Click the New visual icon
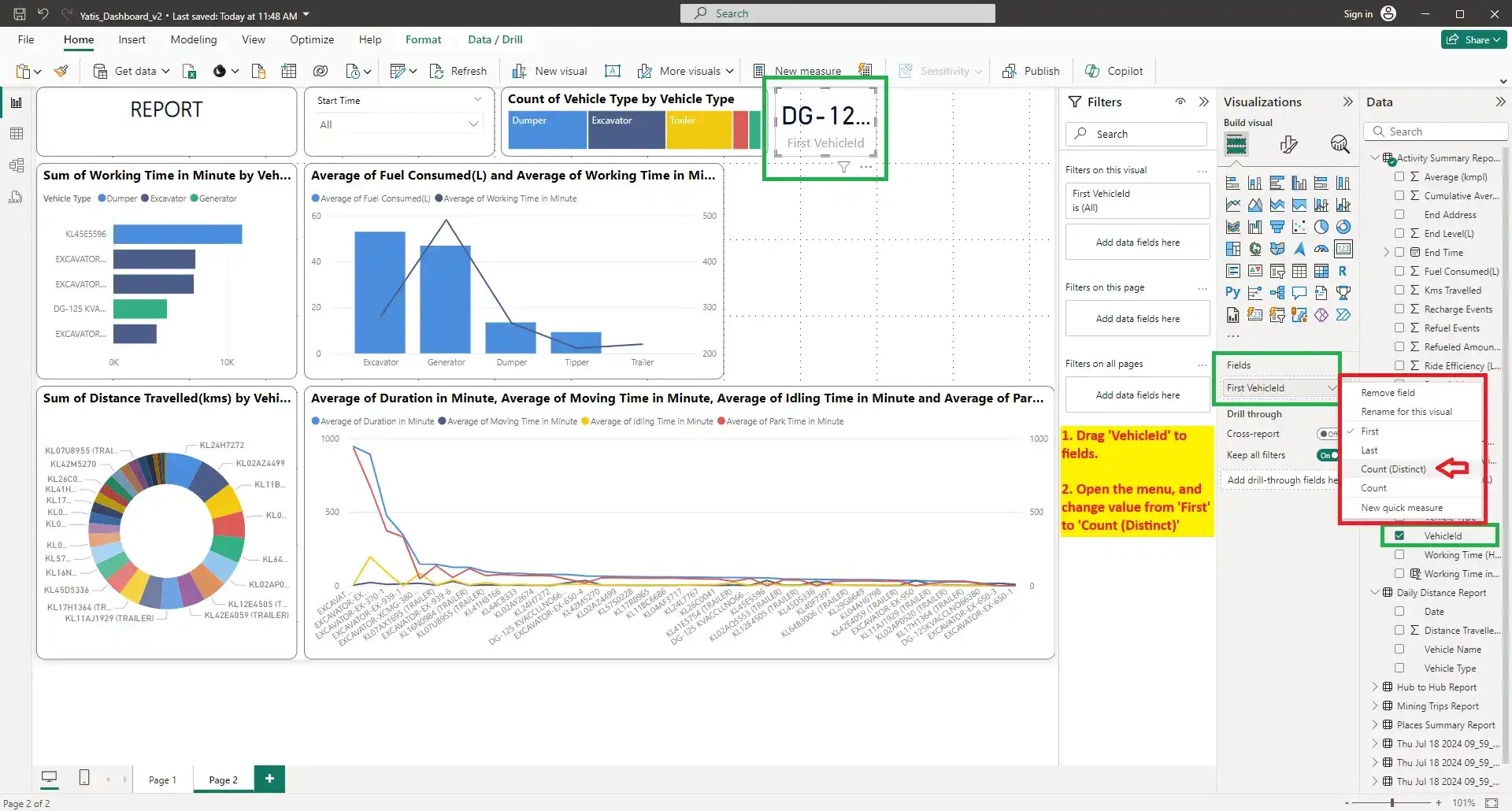This screenshot has width=1512, height=811. coord(519,71)
